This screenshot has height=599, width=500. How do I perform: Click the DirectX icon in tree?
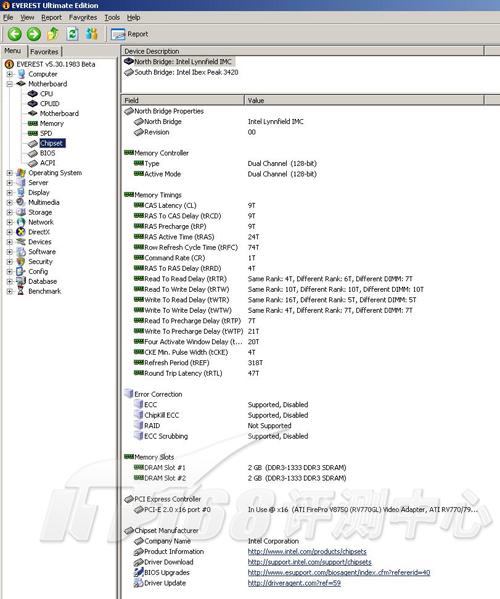tap(21, 232)
